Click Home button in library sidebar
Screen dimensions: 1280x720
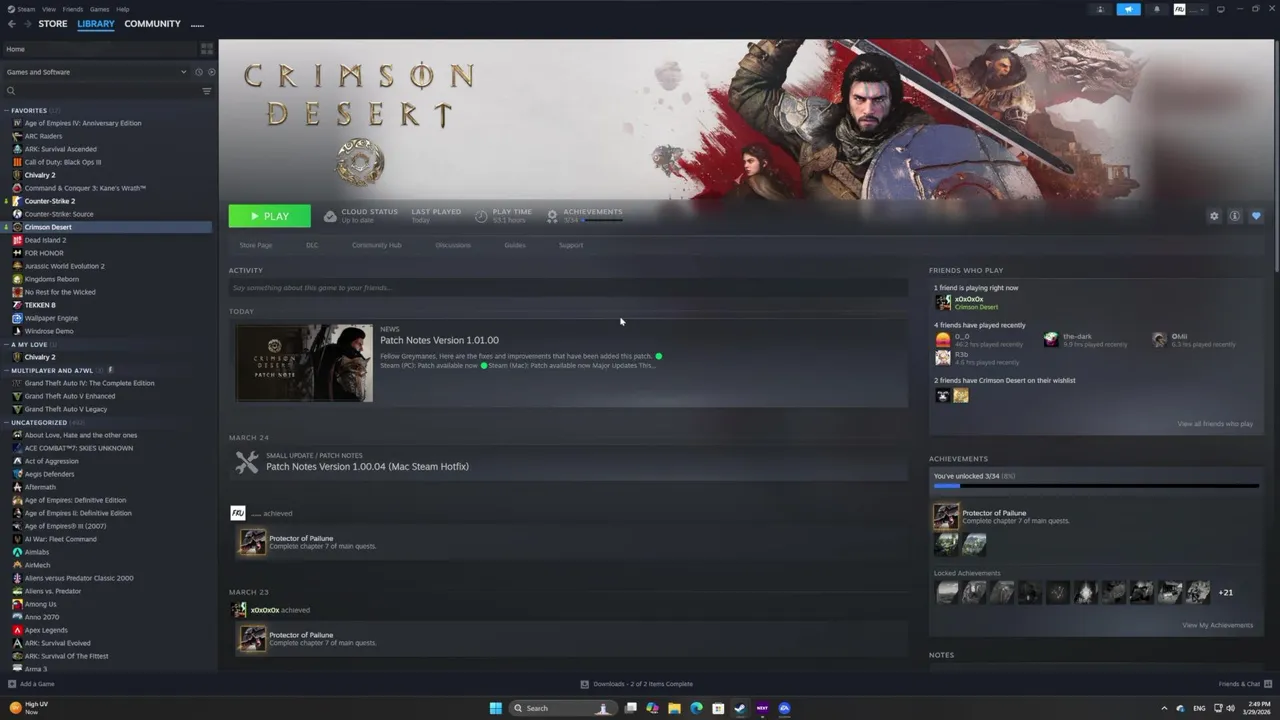pyautogui.click(x=98, y=49)
